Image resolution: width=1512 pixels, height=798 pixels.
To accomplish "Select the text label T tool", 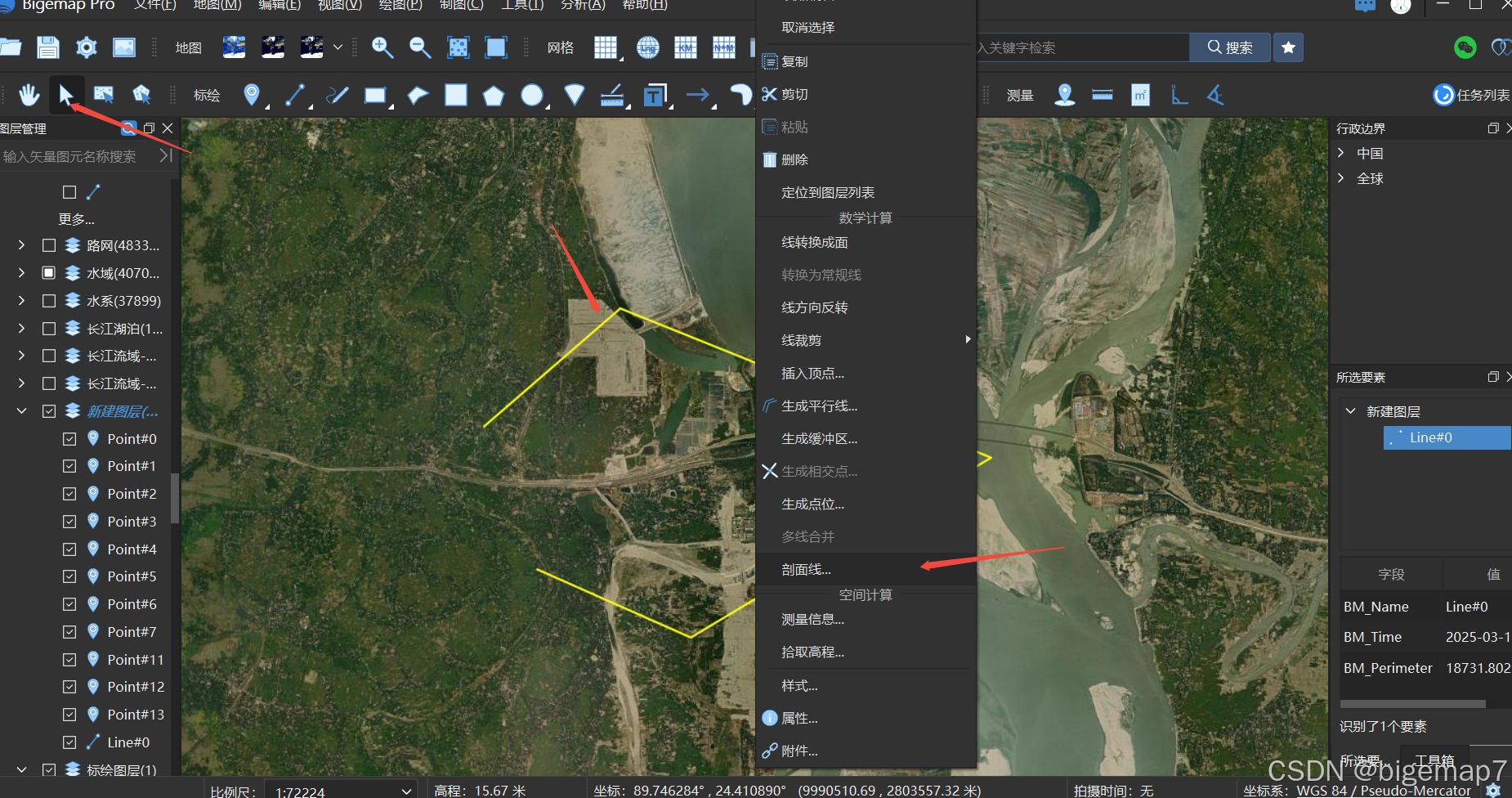I will pyautogui.click(x=655, y=96).
